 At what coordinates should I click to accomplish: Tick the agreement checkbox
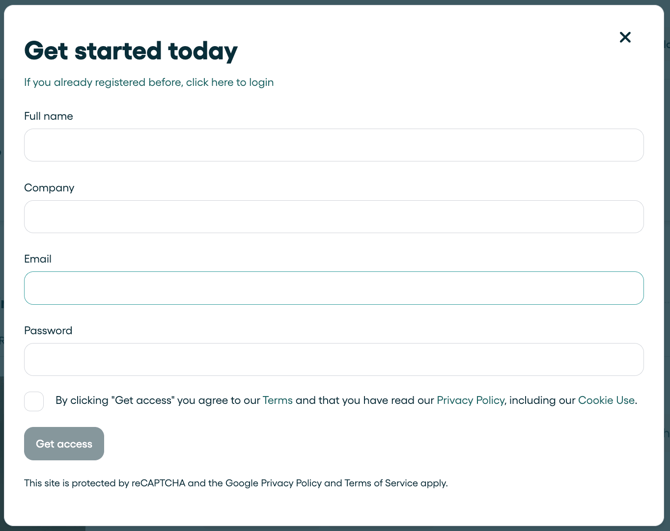tap(34, 401)
